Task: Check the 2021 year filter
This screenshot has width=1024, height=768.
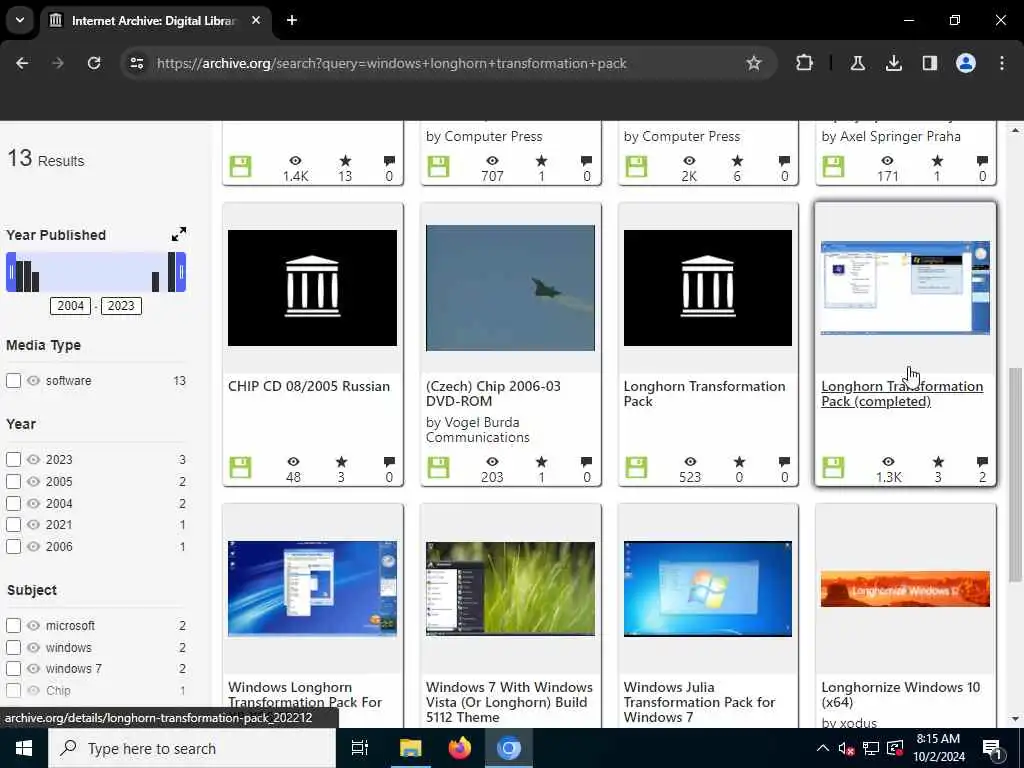Action: [x=13, y=525]
